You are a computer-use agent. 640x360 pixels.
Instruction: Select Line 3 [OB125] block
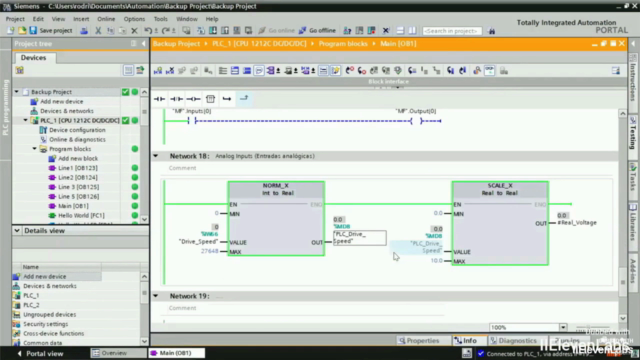pyautogui.click(x=78, y=187)
